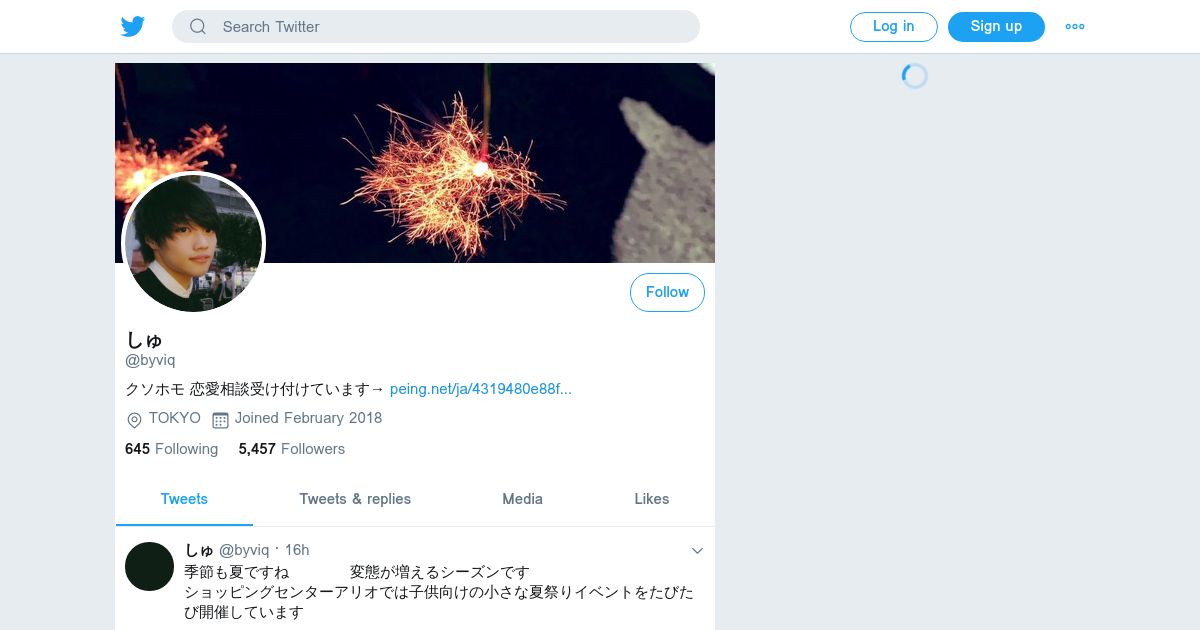
Task: Click the loading spinner in sidebar
Action: tap(914, 76)
